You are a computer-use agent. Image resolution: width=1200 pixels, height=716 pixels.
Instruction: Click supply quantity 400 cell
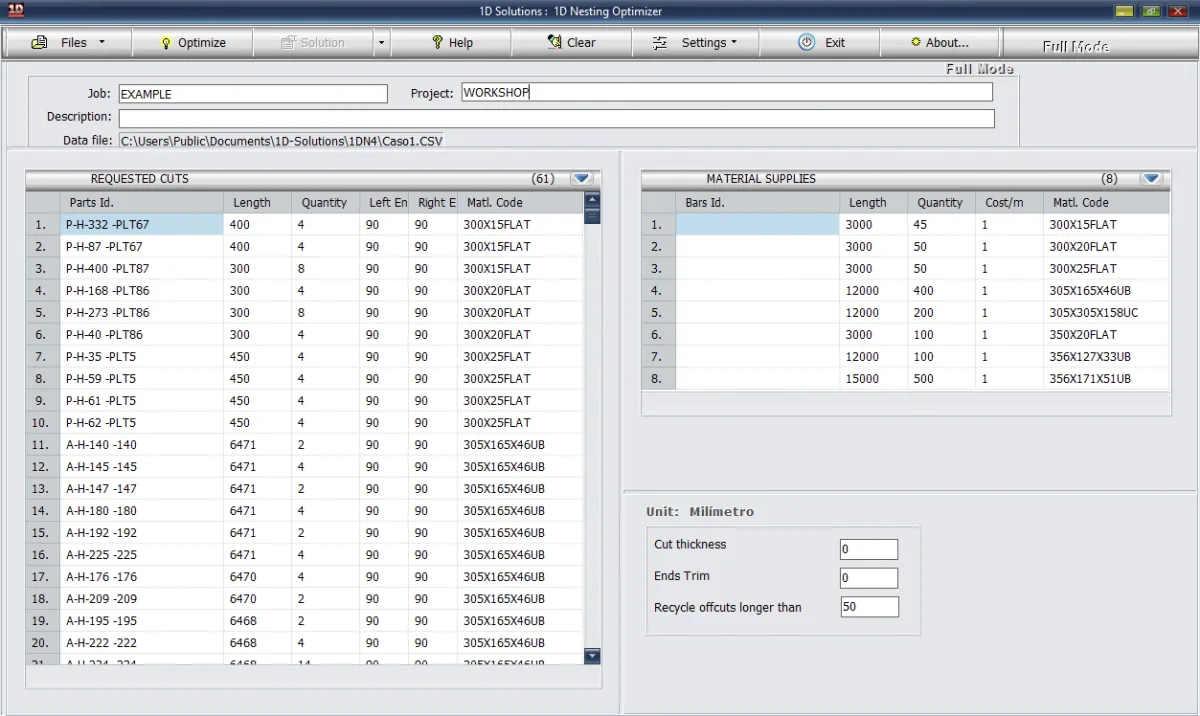click(941, 290)
